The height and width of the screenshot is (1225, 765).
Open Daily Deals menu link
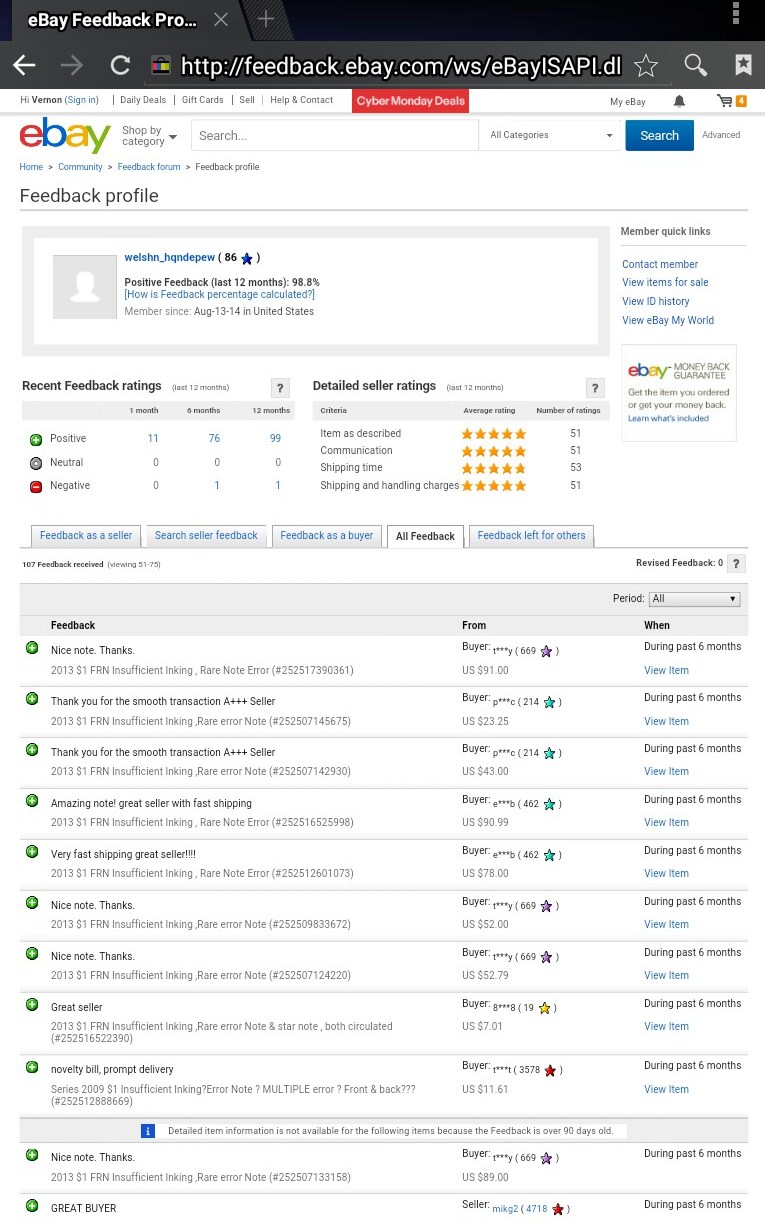[143, 100]
